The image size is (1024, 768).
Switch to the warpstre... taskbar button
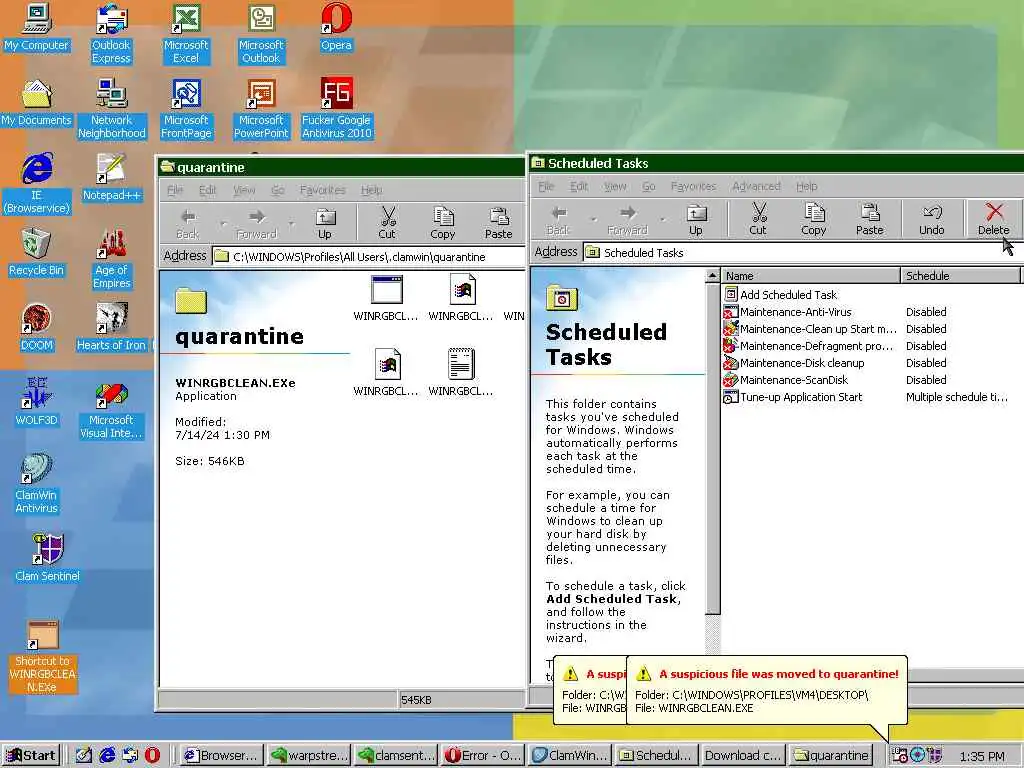309,756
